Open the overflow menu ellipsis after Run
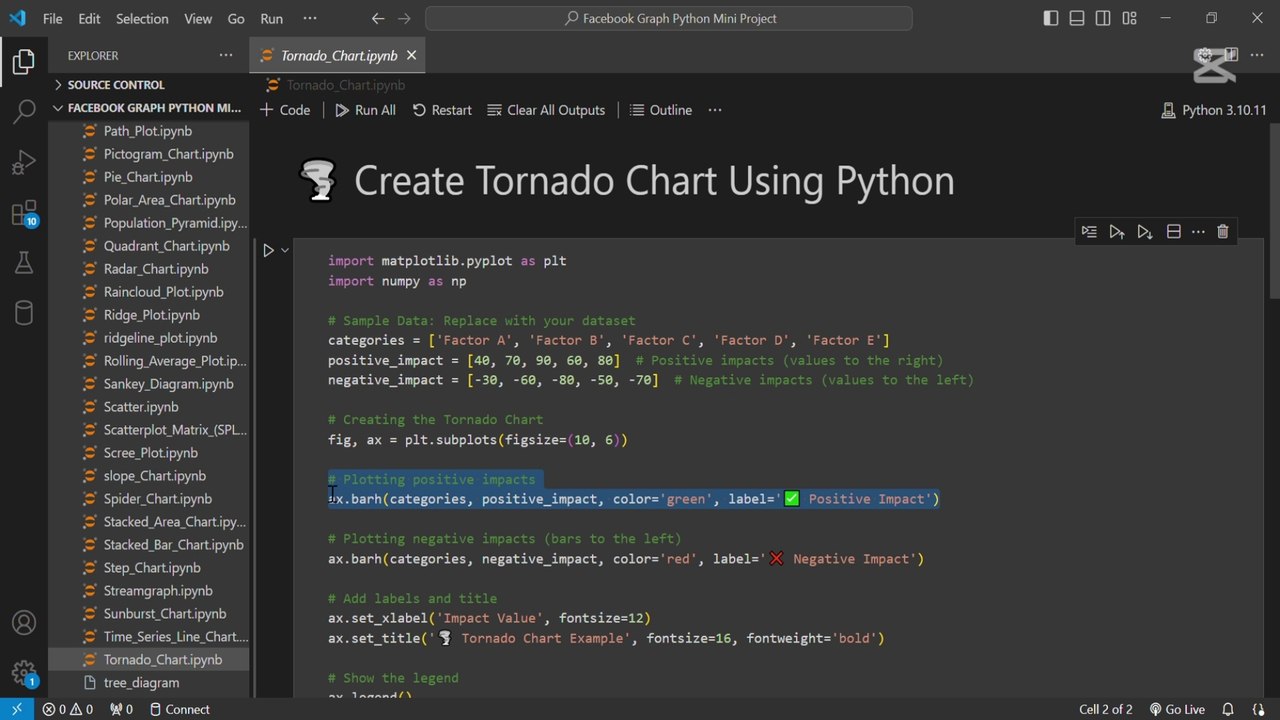The image size is (1280, 720). point(310,18)
